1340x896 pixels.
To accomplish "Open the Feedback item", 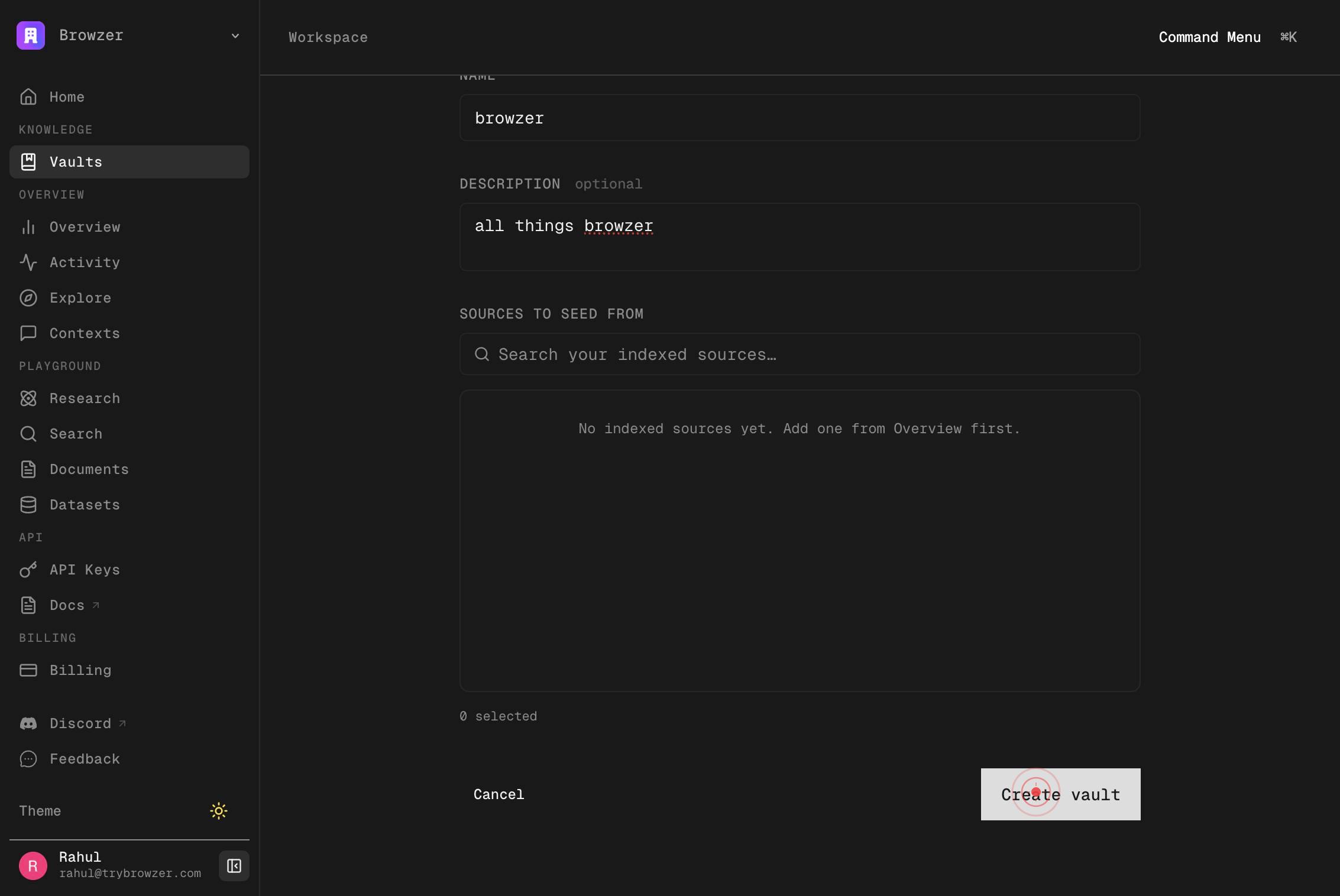I will click(130, 759).
